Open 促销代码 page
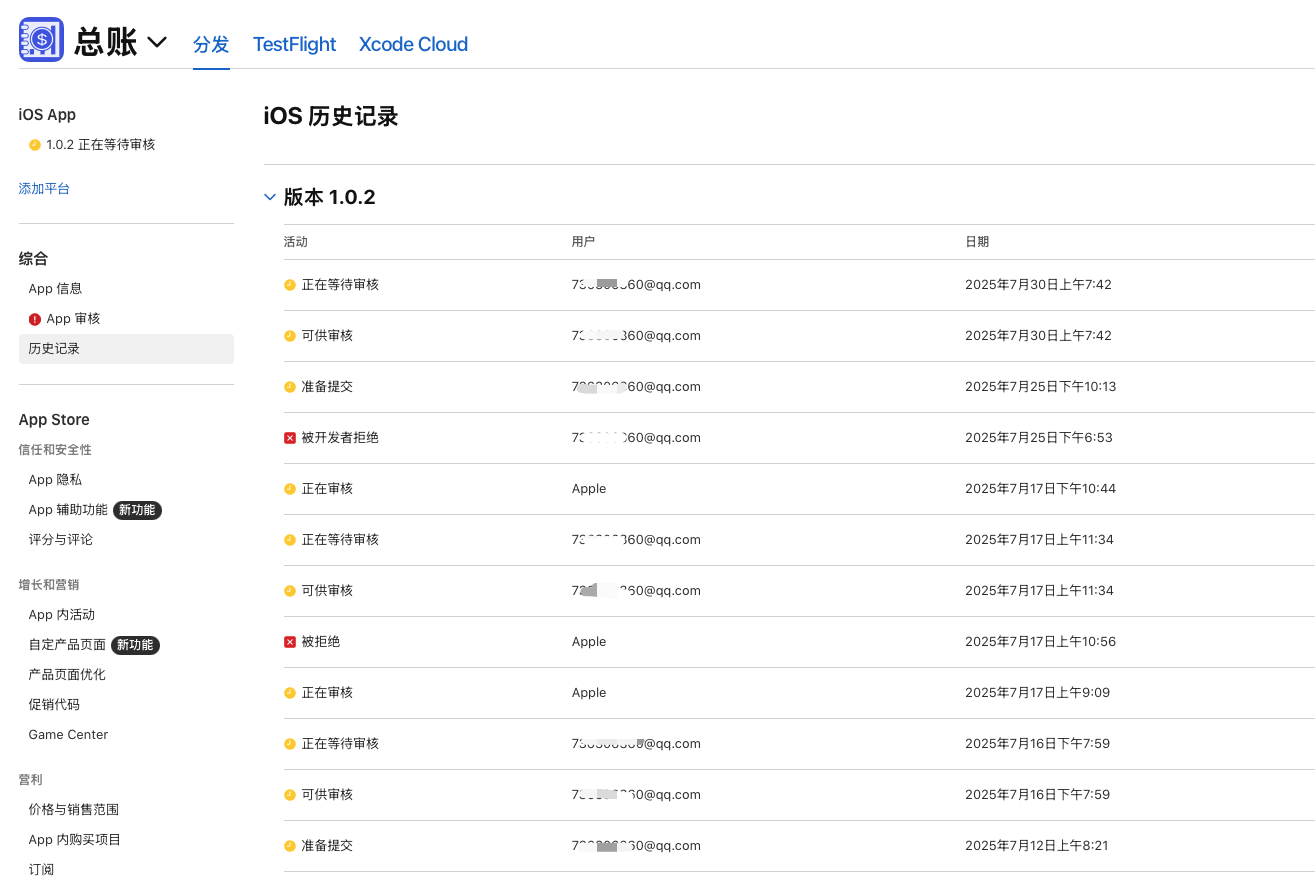Image resolution: width=1315 pixels, height=878 pixels. pos(54,704)
